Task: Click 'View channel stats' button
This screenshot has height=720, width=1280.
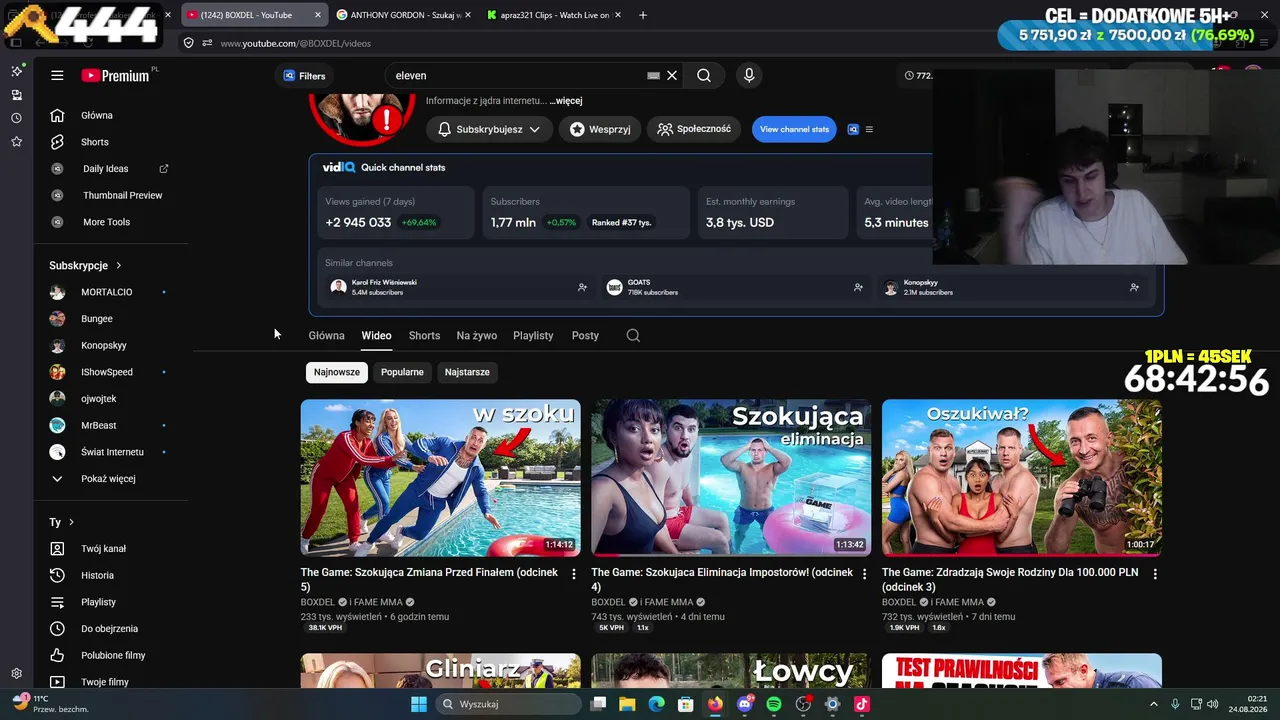Action: click(x=794, y=129)
